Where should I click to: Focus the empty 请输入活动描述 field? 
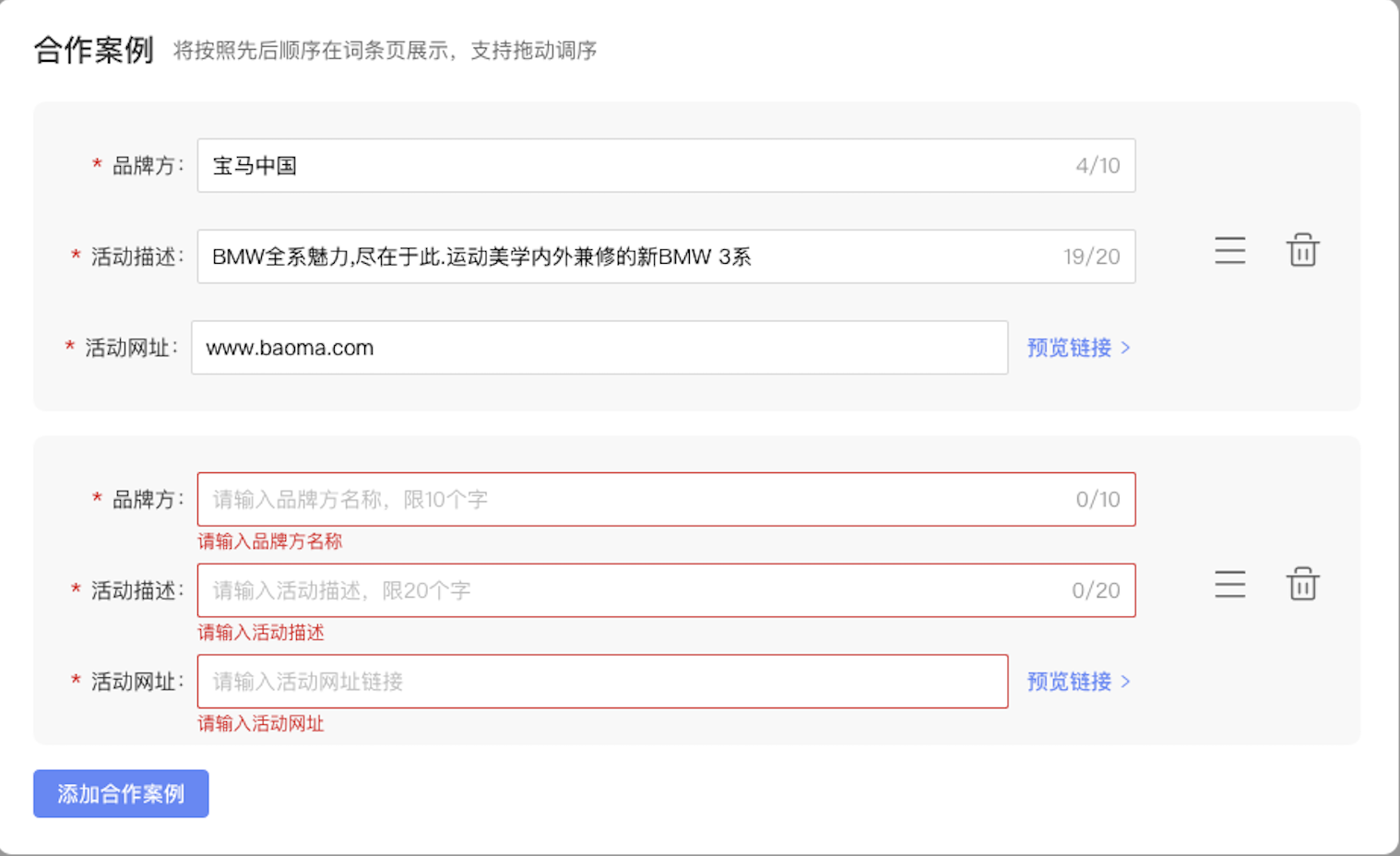pyautogui.click(x=666, y=590)
